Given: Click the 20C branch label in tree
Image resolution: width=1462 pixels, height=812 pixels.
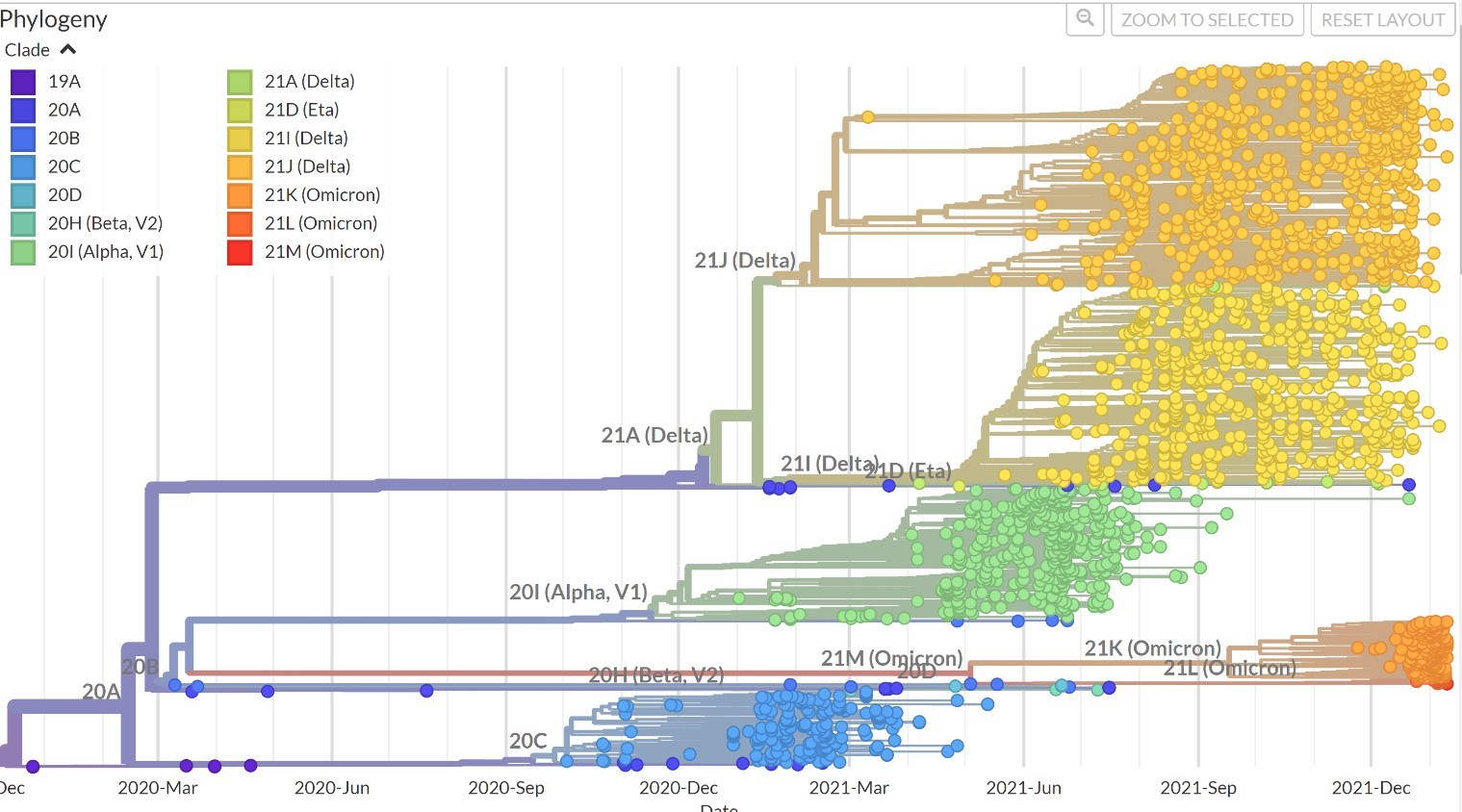Looking at the screenshot, I should pos(527,741).
